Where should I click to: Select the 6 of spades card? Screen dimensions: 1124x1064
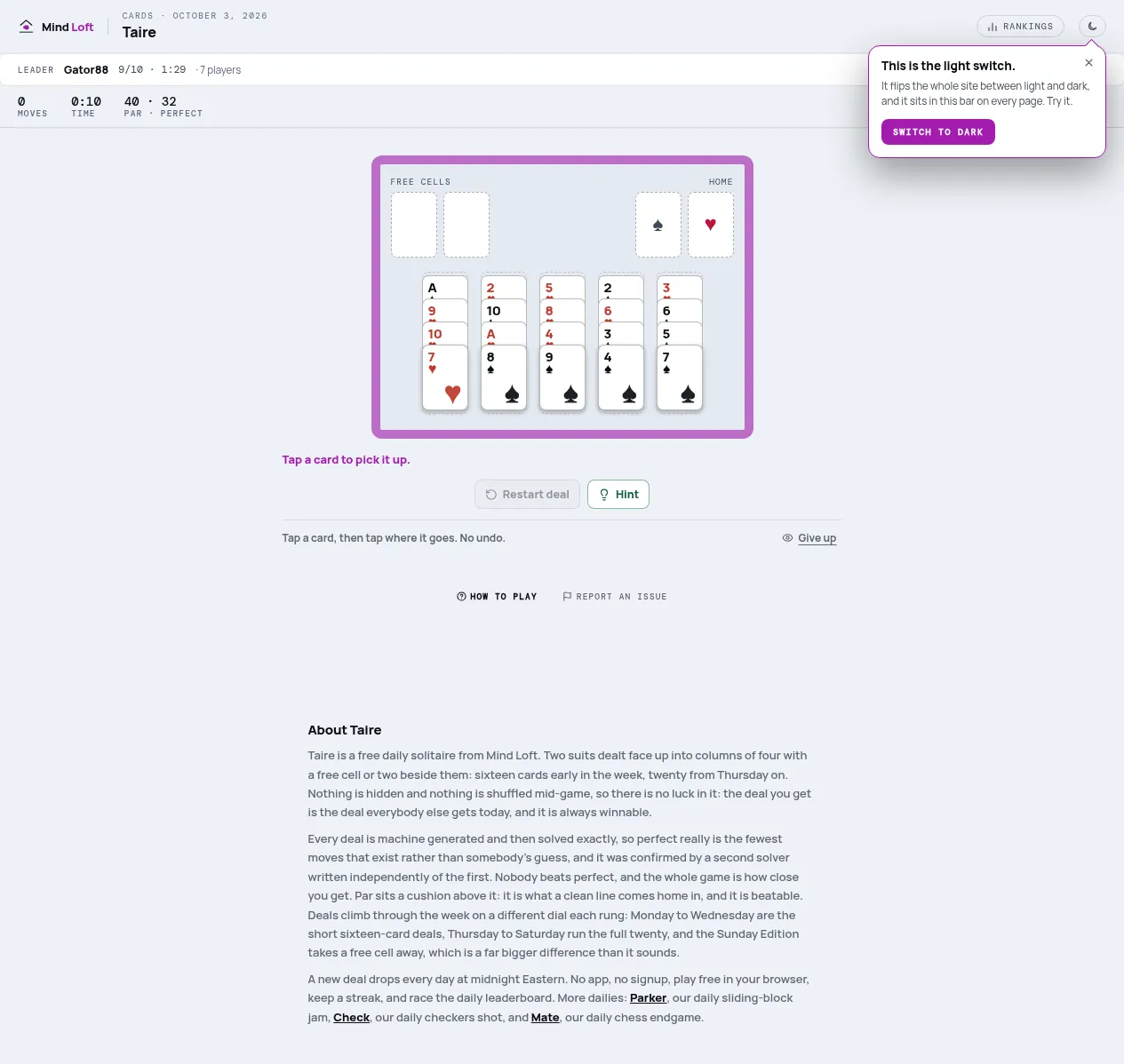click(x=680, y=310)
